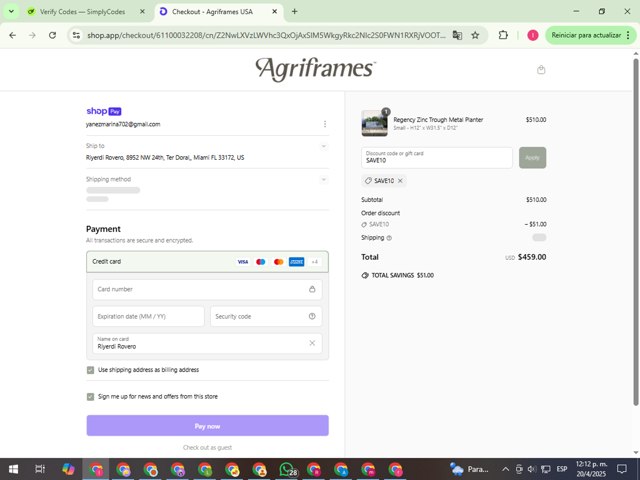Expand the Shipping method section
Image resolution: width=640 pixels, height=480 pixels.
[x=324, y=179]
